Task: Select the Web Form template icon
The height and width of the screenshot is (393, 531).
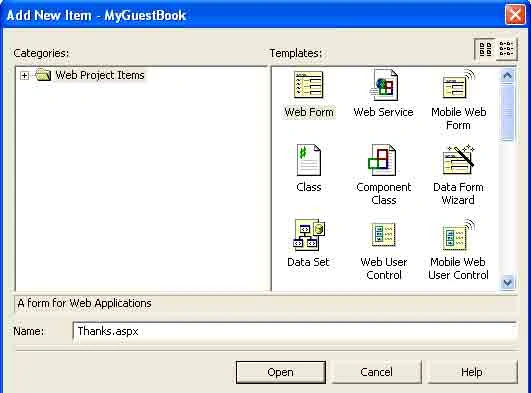Action: coord(308,85)
